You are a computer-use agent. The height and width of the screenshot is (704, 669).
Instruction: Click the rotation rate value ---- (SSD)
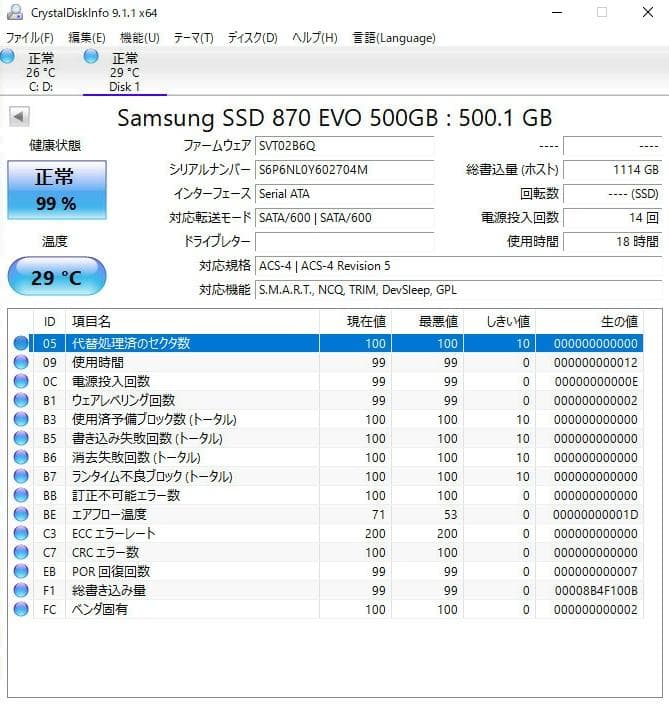[x=613, y=194]
